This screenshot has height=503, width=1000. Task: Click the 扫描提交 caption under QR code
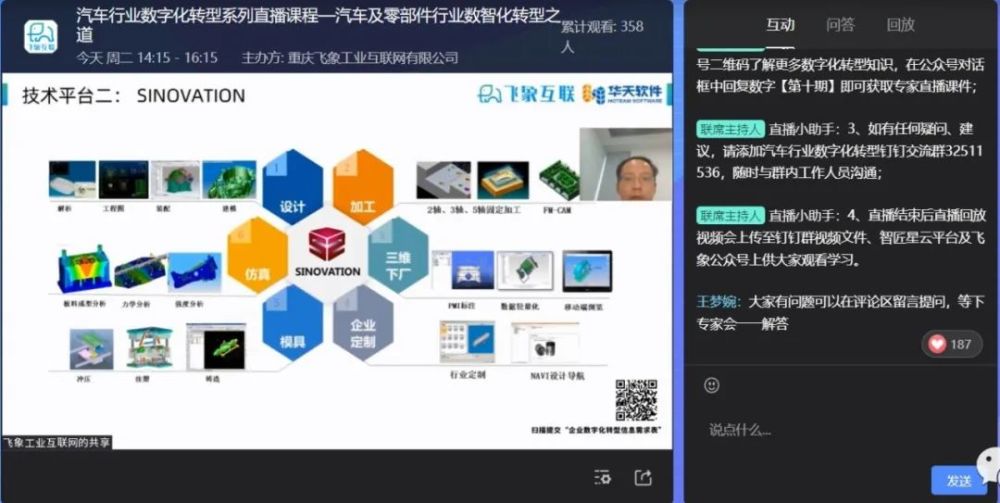[596, 430]
